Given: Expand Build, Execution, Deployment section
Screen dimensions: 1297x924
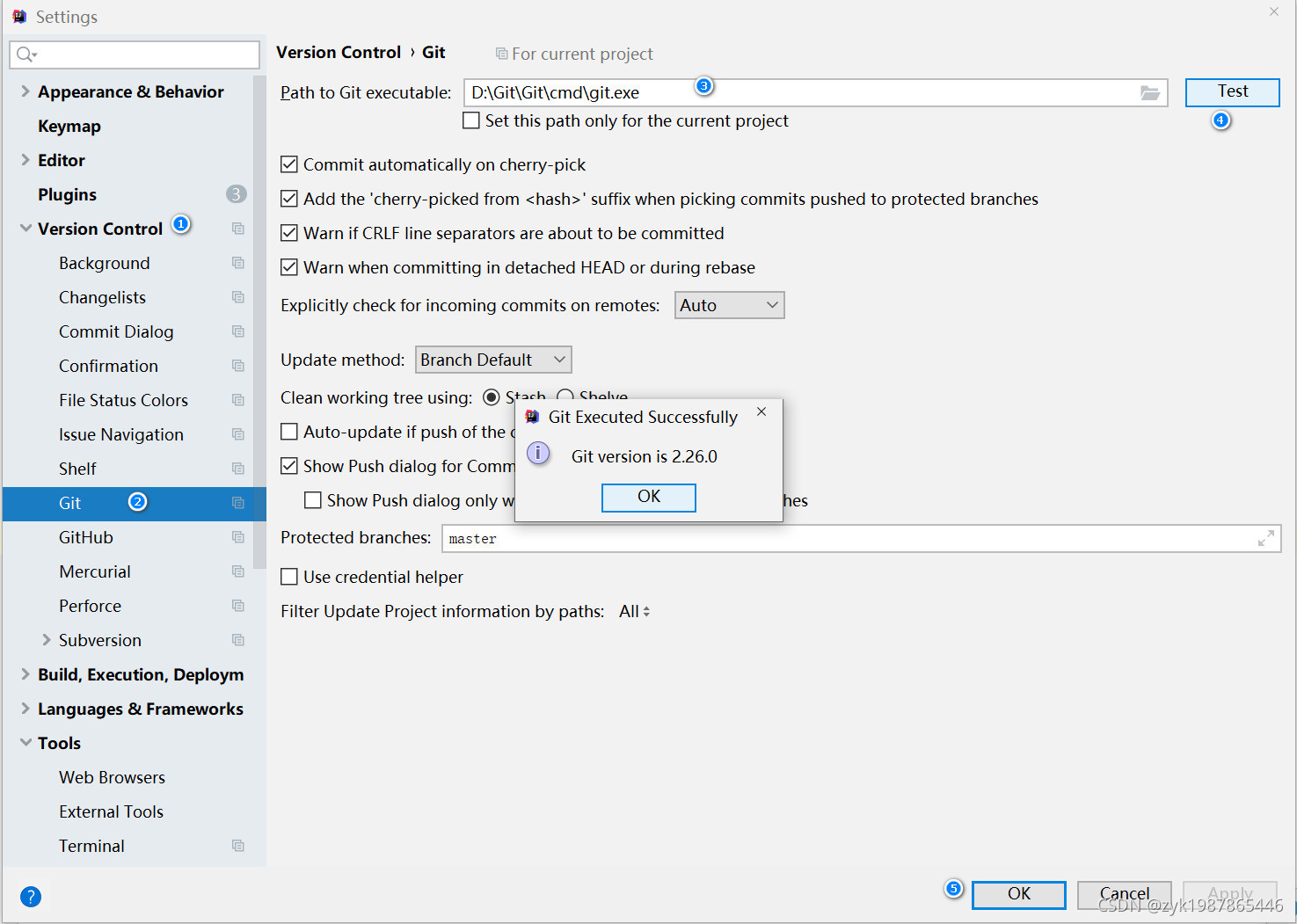Looking at the screenshot, I should (26, 674).
